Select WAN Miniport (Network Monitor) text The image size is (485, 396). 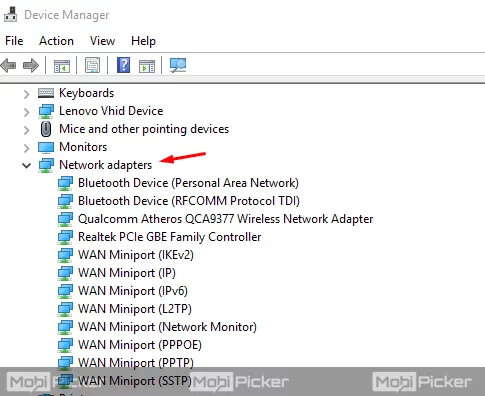167,327
